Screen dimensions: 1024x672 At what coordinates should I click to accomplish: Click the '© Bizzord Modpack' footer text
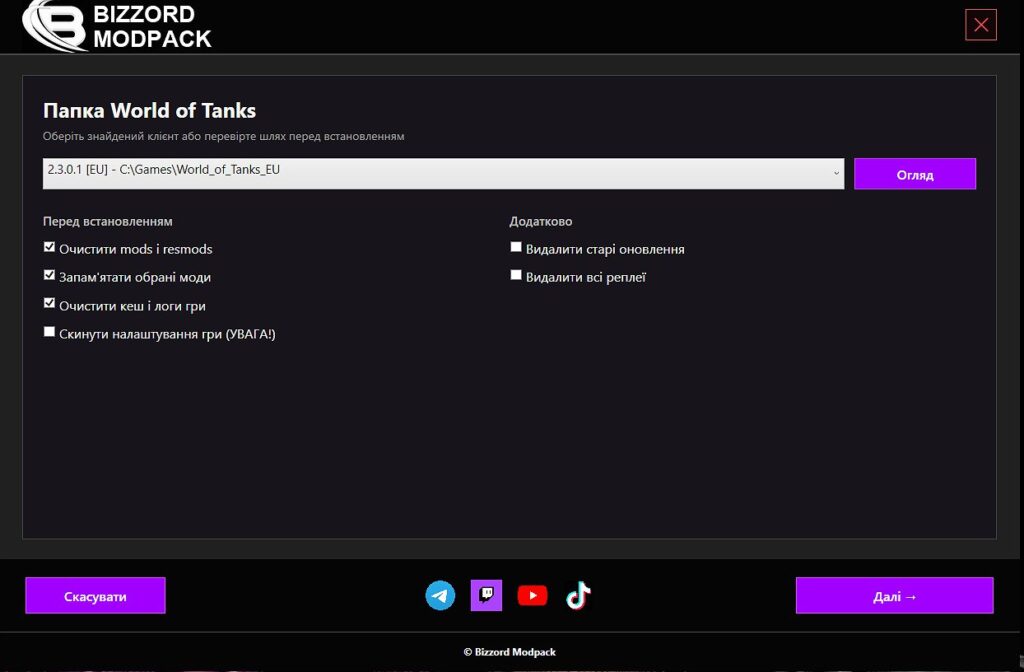(x=510, y=652)
